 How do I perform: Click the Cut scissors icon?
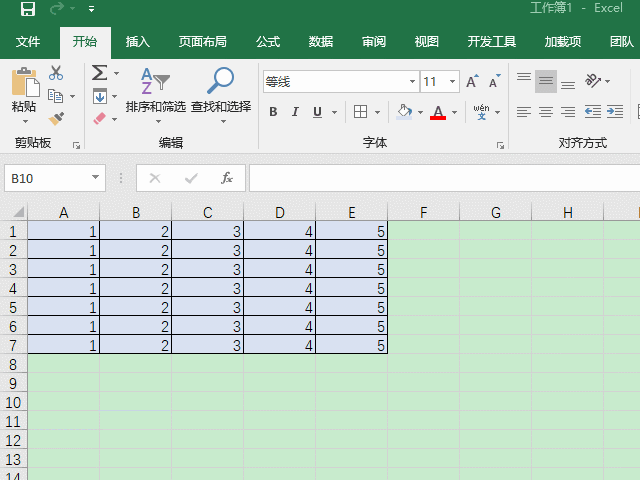tap(56, 73)
